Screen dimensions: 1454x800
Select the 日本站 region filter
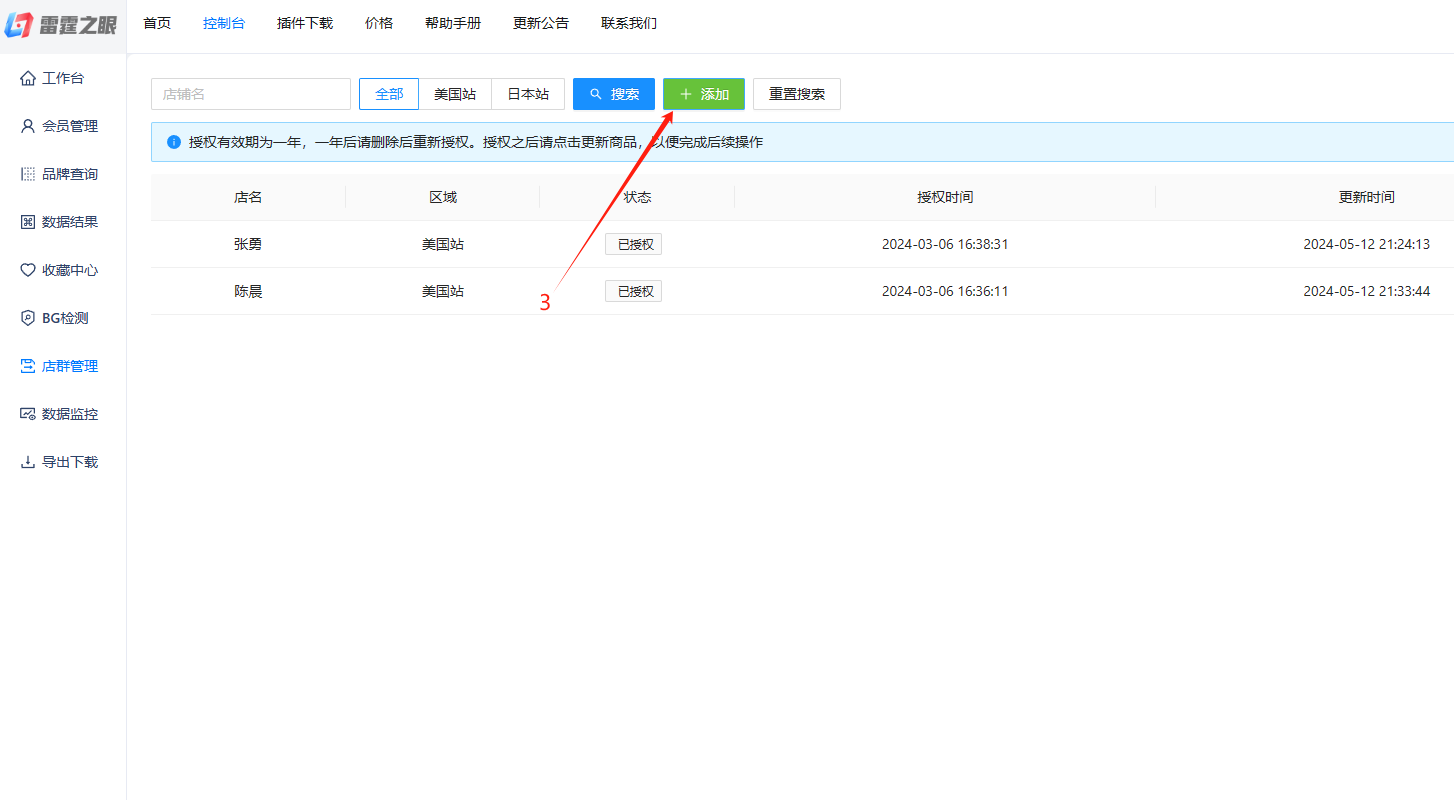pyautogui.click(x=528, y=94)
